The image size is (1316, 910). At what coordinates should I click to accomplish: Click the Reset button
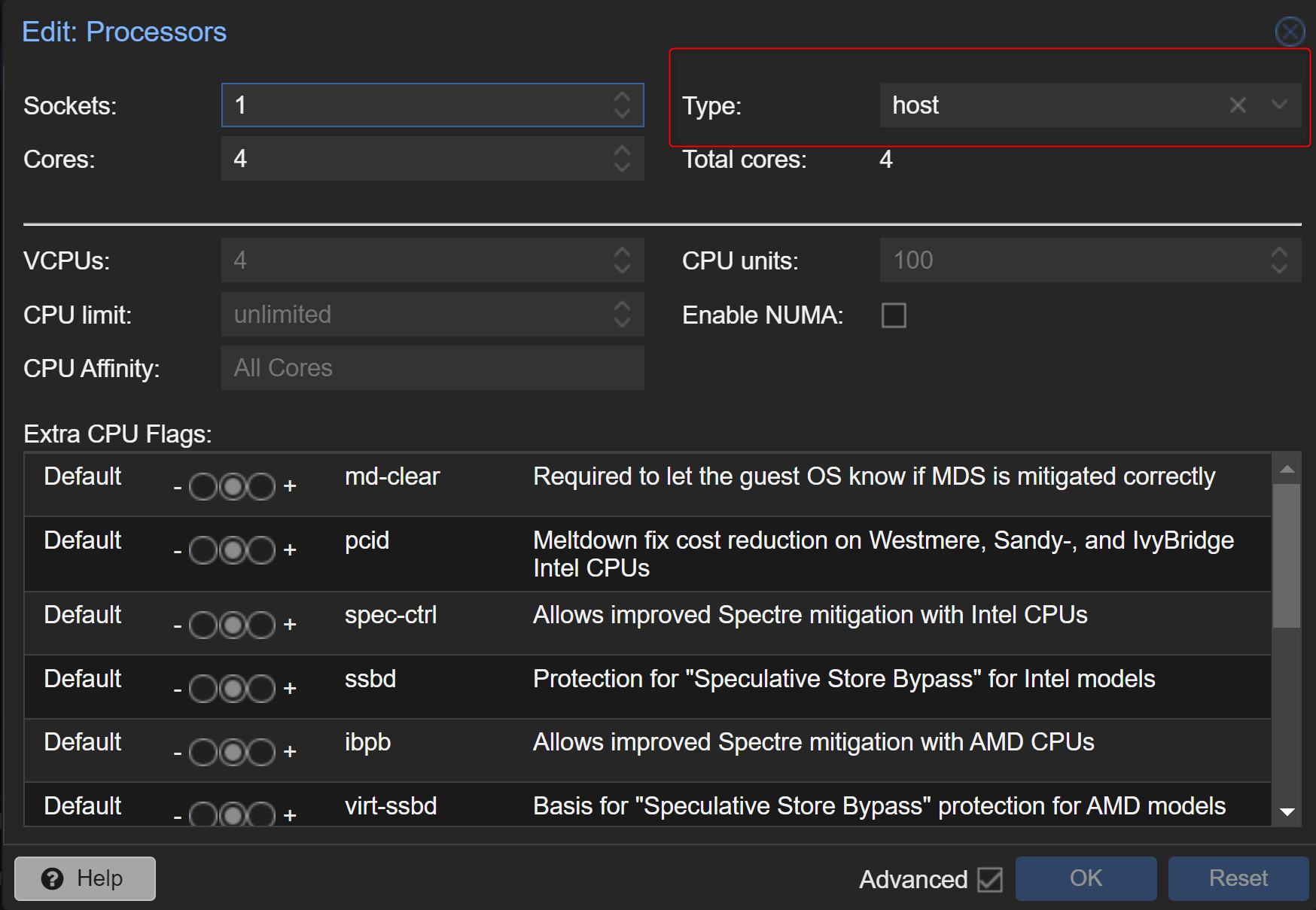click(1238, 878)
